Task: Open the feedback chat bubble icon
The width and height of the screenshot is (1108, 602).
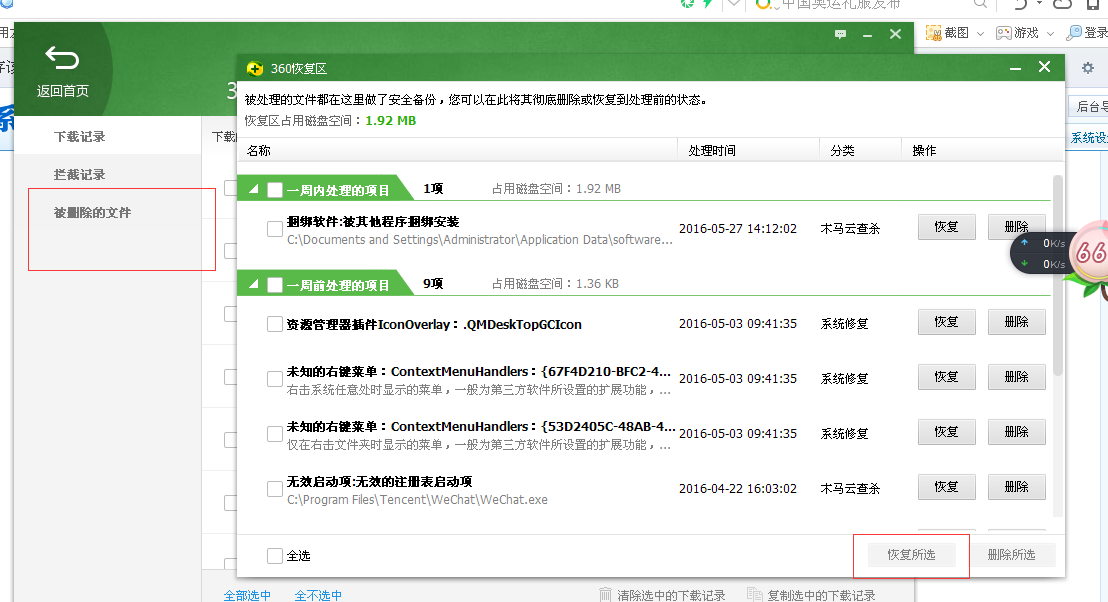Action: [x=840, y=34]
